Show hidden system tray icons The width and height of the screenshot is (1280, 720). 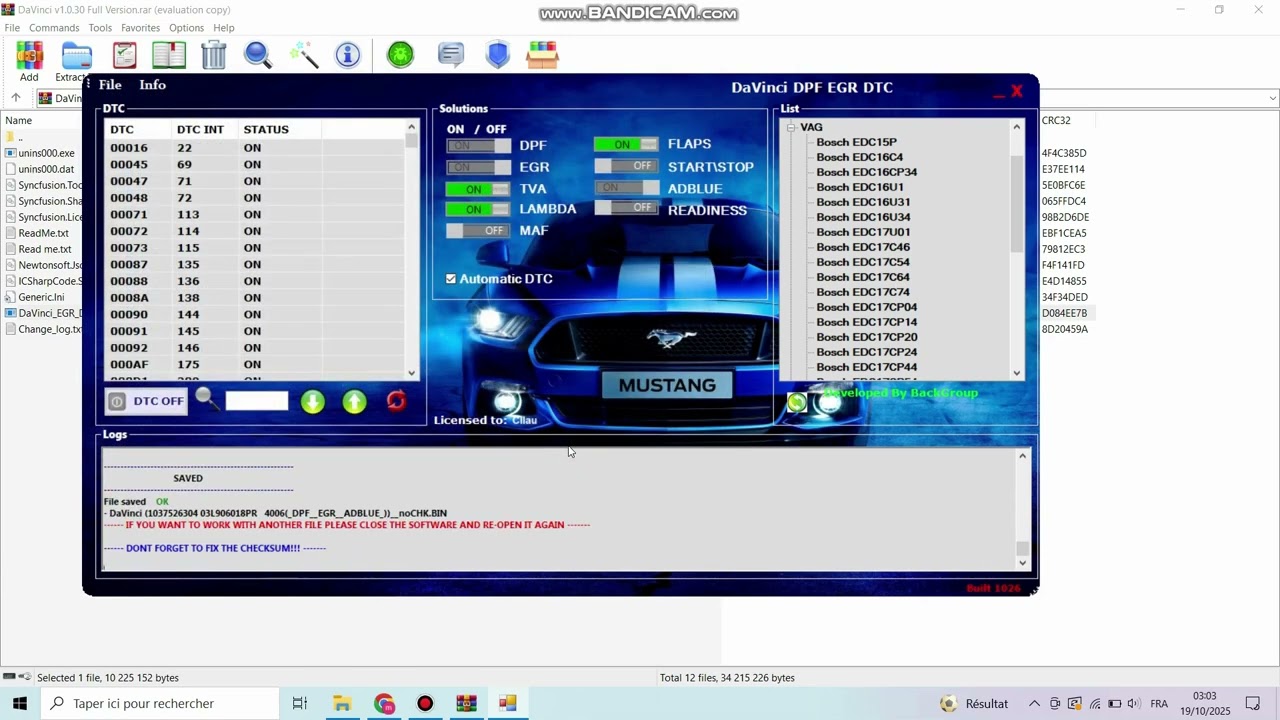tap(1034, 704)
